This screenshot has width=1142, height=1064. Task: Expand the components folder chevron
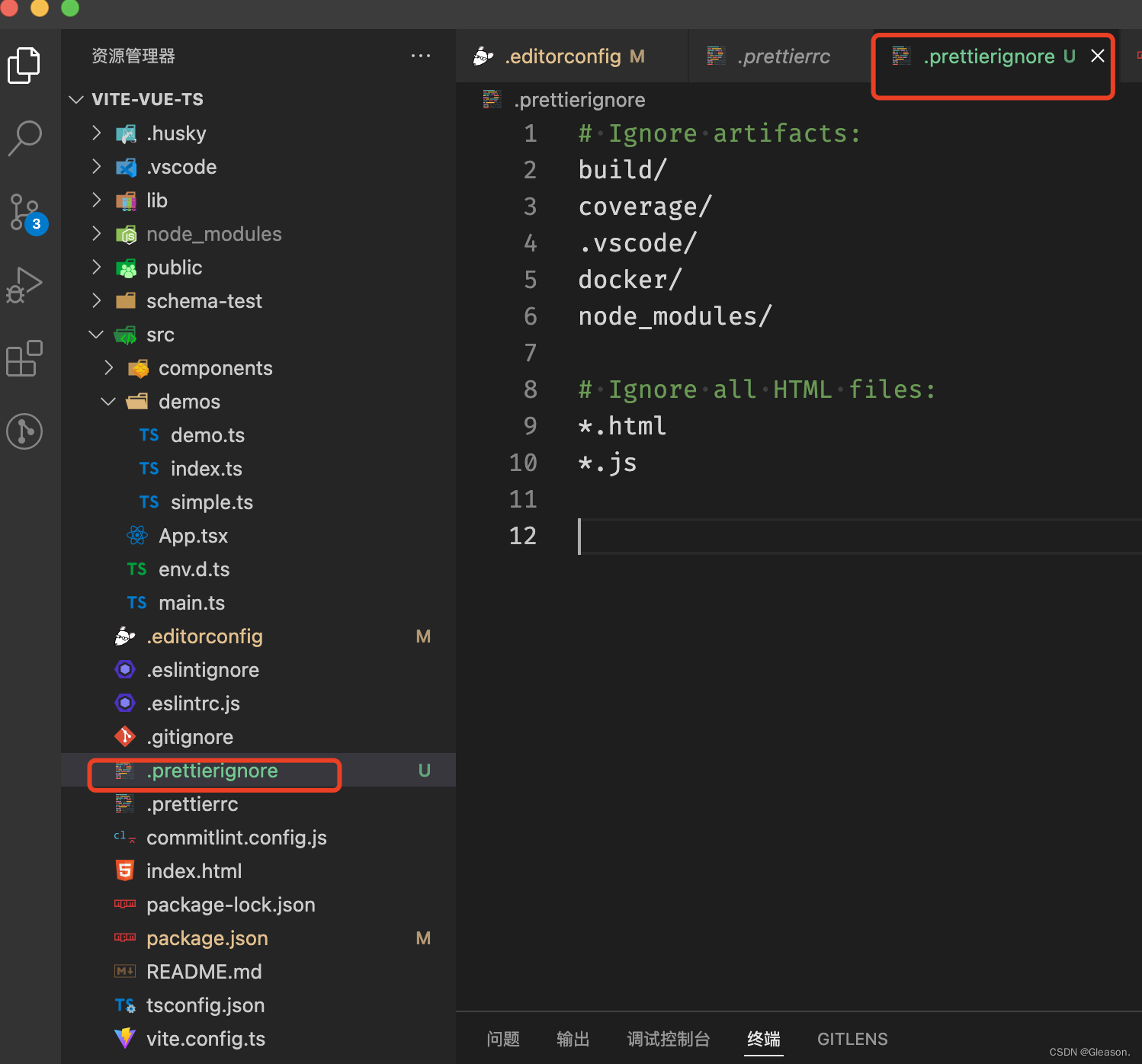click(108, 367)
